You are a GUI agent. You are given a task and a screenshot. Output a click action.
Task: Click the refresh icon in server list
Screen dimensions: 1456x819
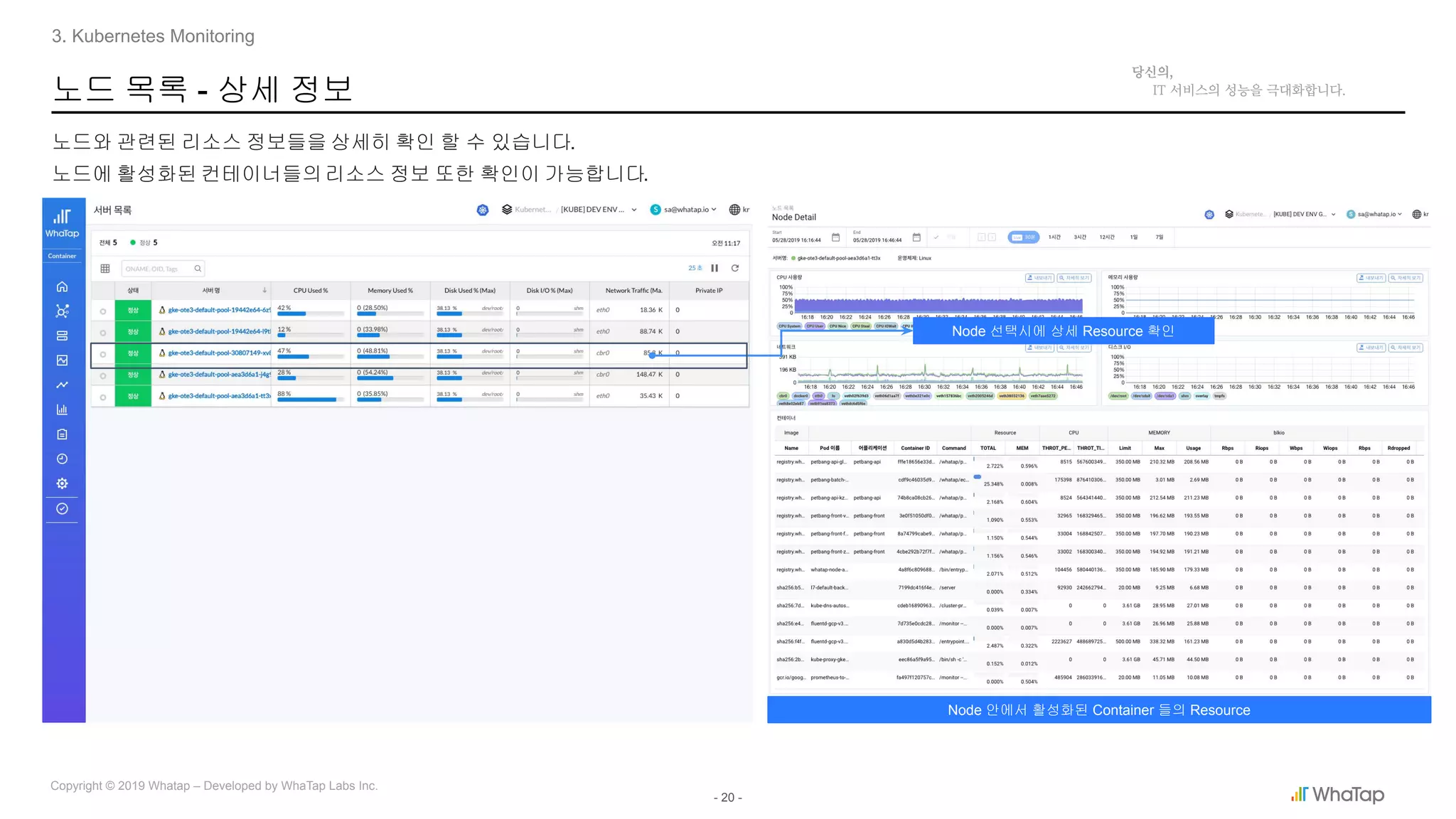tap(735, 268)
